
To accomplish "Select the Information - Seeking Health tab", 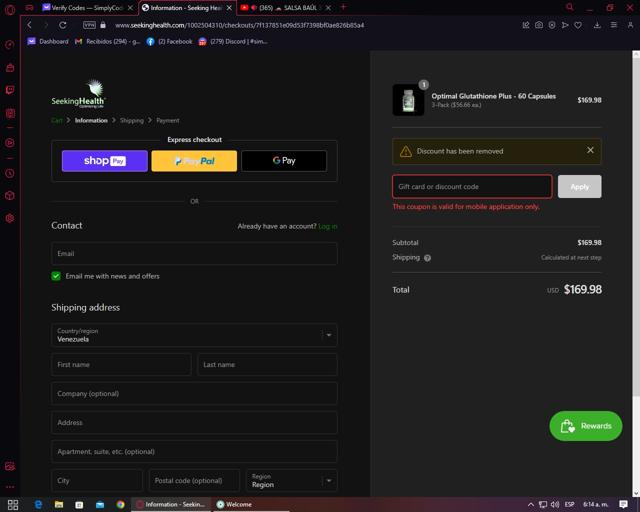I will 187,8.
